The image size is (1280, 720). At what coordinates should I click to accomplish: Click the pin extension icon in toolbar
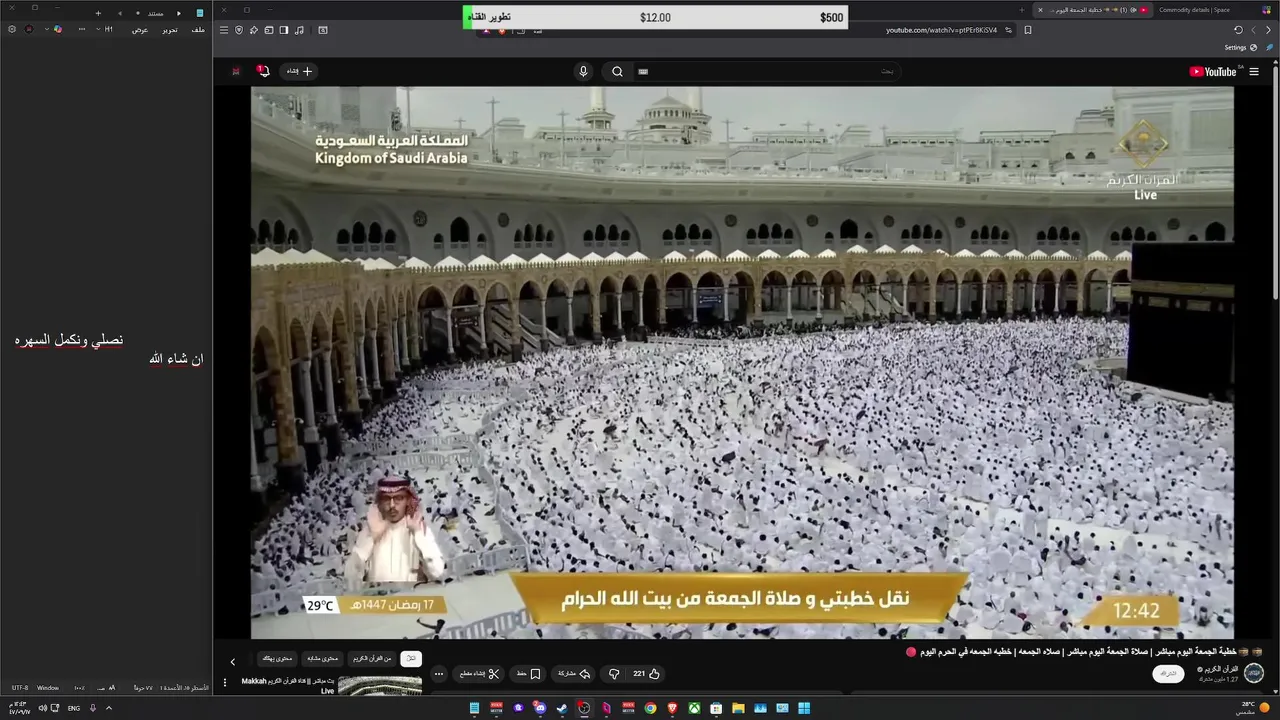[x=254, y=30]
